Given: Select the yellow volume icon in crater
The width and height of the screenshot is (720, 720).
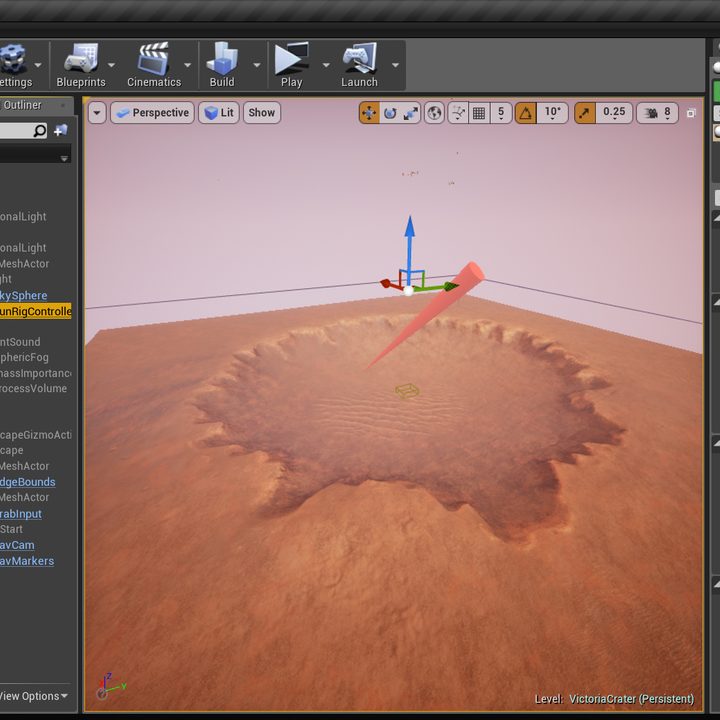Looking at the screenshot, I should [x=407, y=391].
